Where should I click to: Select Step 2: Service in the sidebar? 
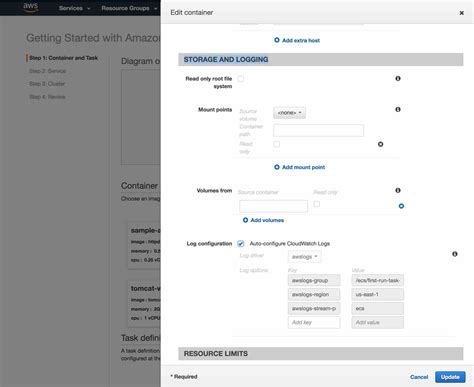(48, 71)
